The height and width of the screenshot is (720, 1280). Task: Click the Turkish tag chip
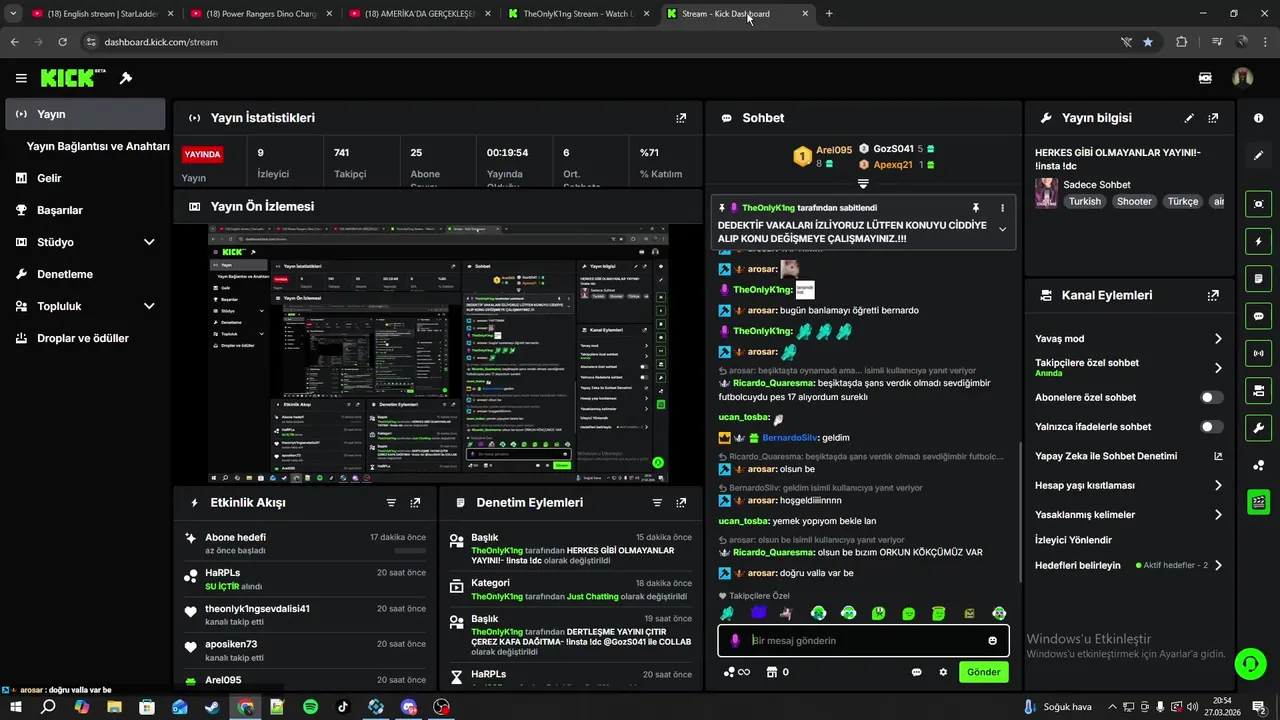[1084, 201]
